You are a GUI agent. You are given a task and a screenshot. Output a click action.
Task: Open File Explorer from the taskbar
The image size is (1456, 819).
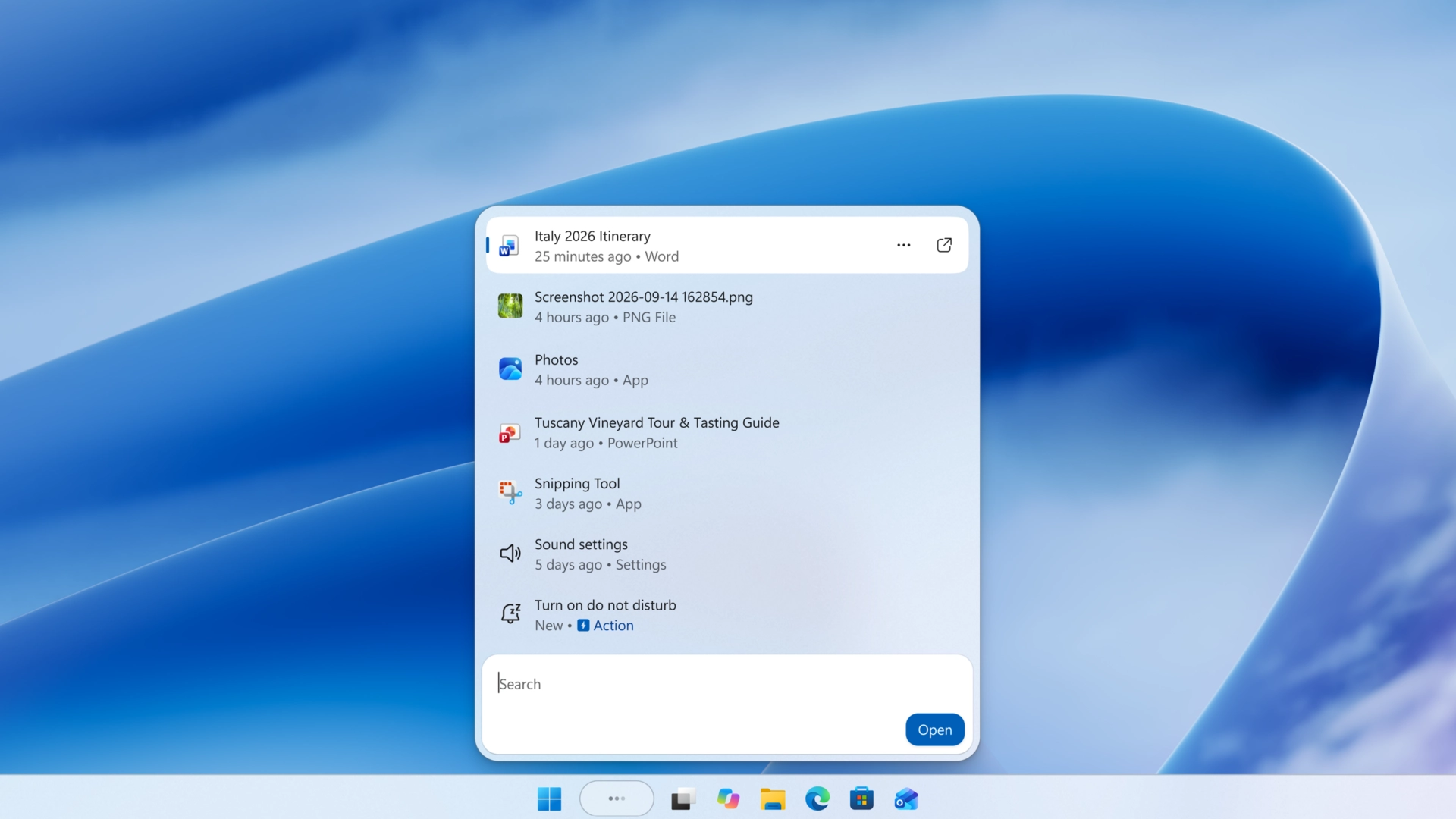(773, 799)
